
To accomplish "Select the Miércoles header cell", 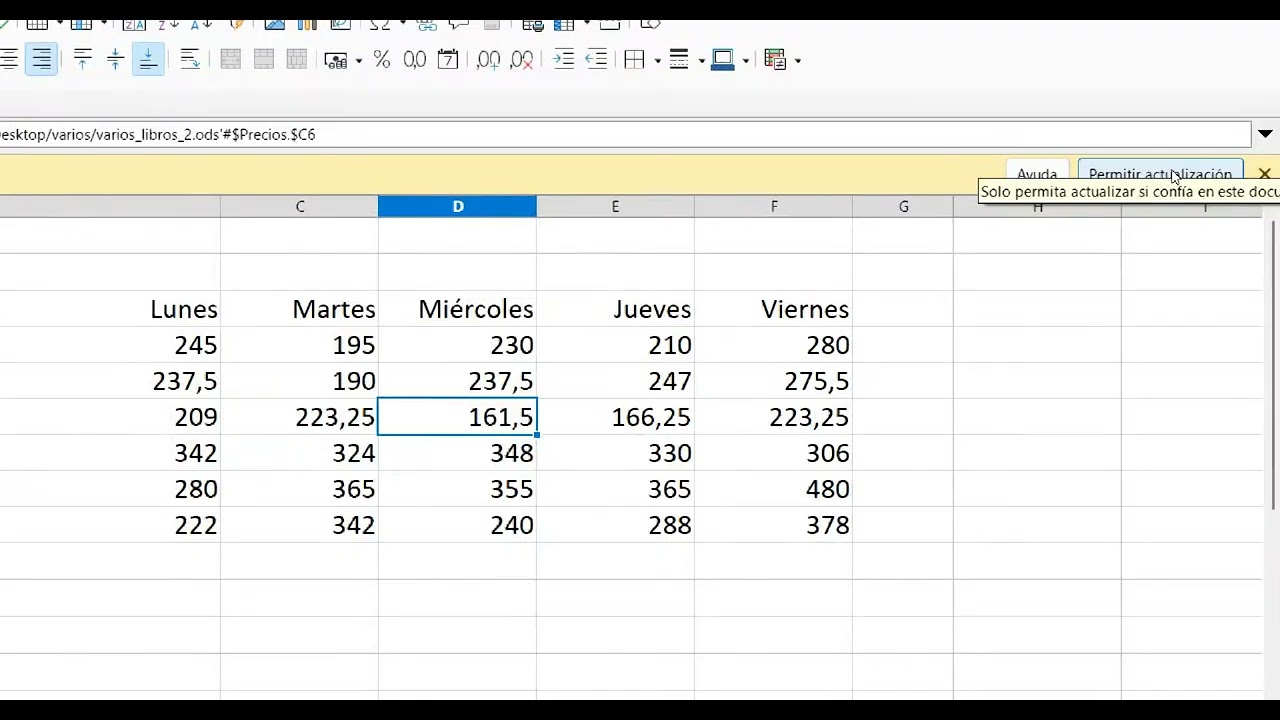I will [x=458, y=309].
